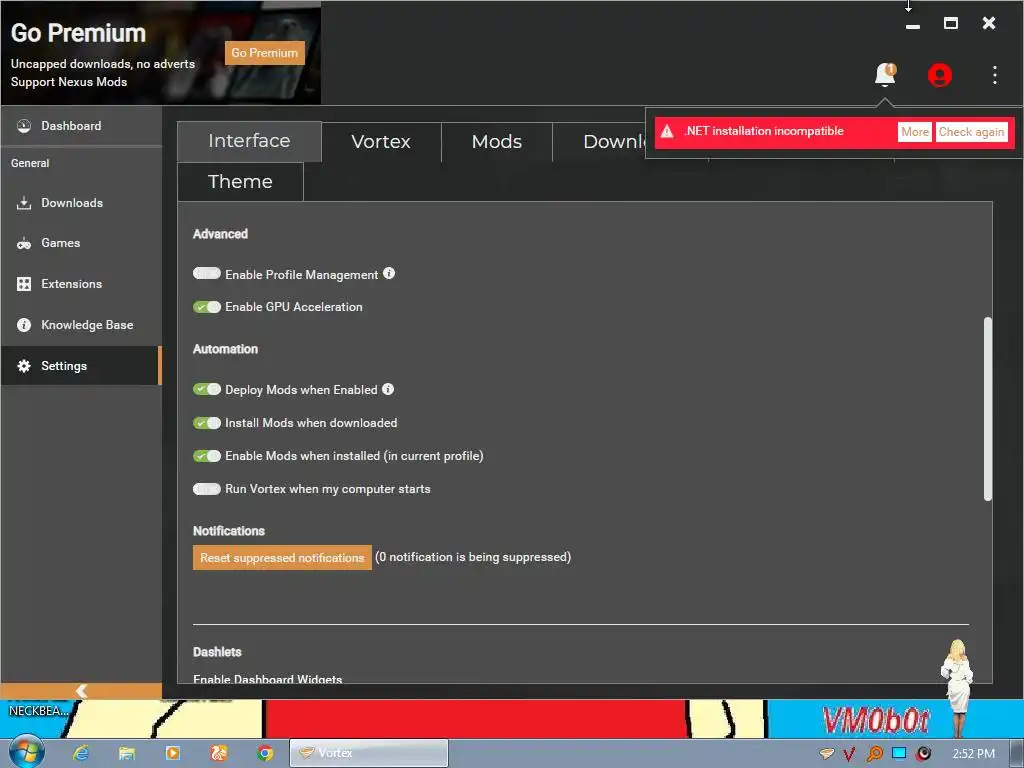The image size is (1024, 768).
Task: Toggle Run Vortex when my computer starts
Action: [x=207, y=489]
